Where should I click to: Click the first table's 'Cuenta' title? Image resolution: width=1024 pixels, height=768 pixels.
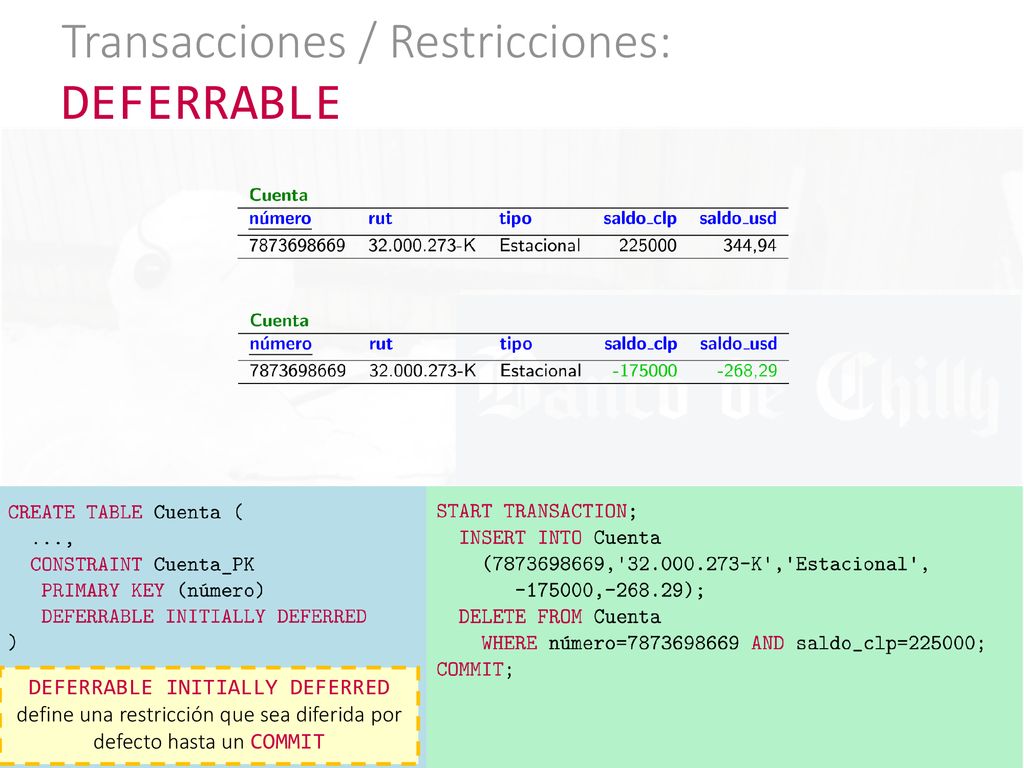tap(278, 195)
